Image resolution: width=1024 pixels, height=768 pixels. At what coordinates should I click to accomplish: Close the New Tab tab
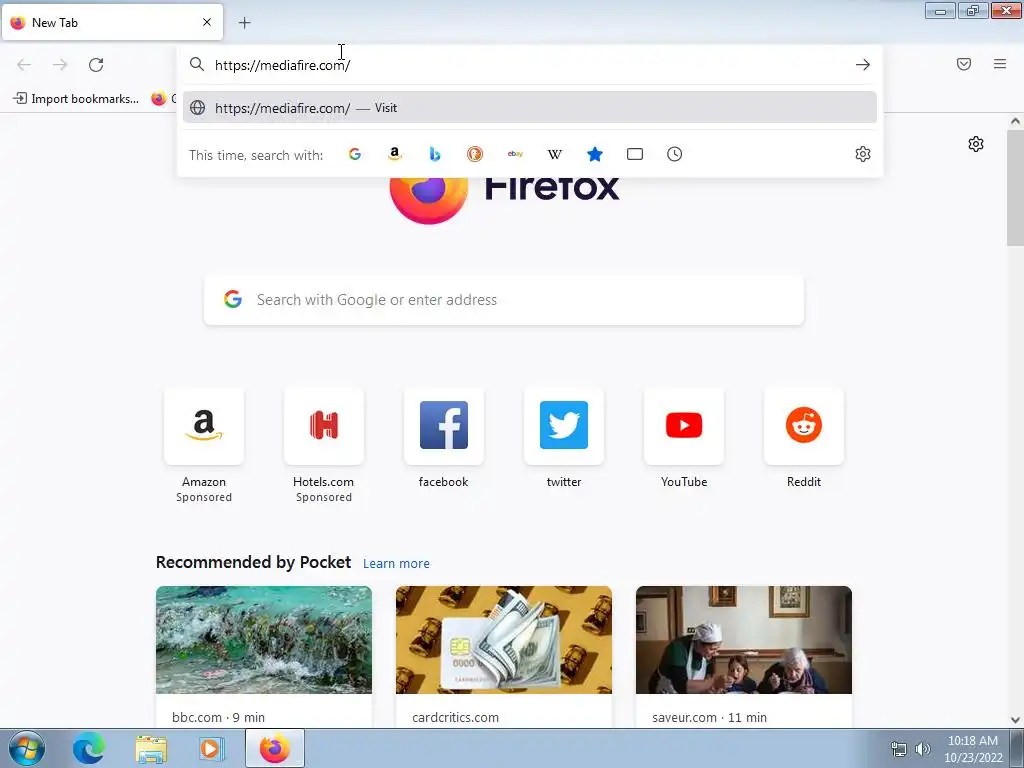(207, 22)
